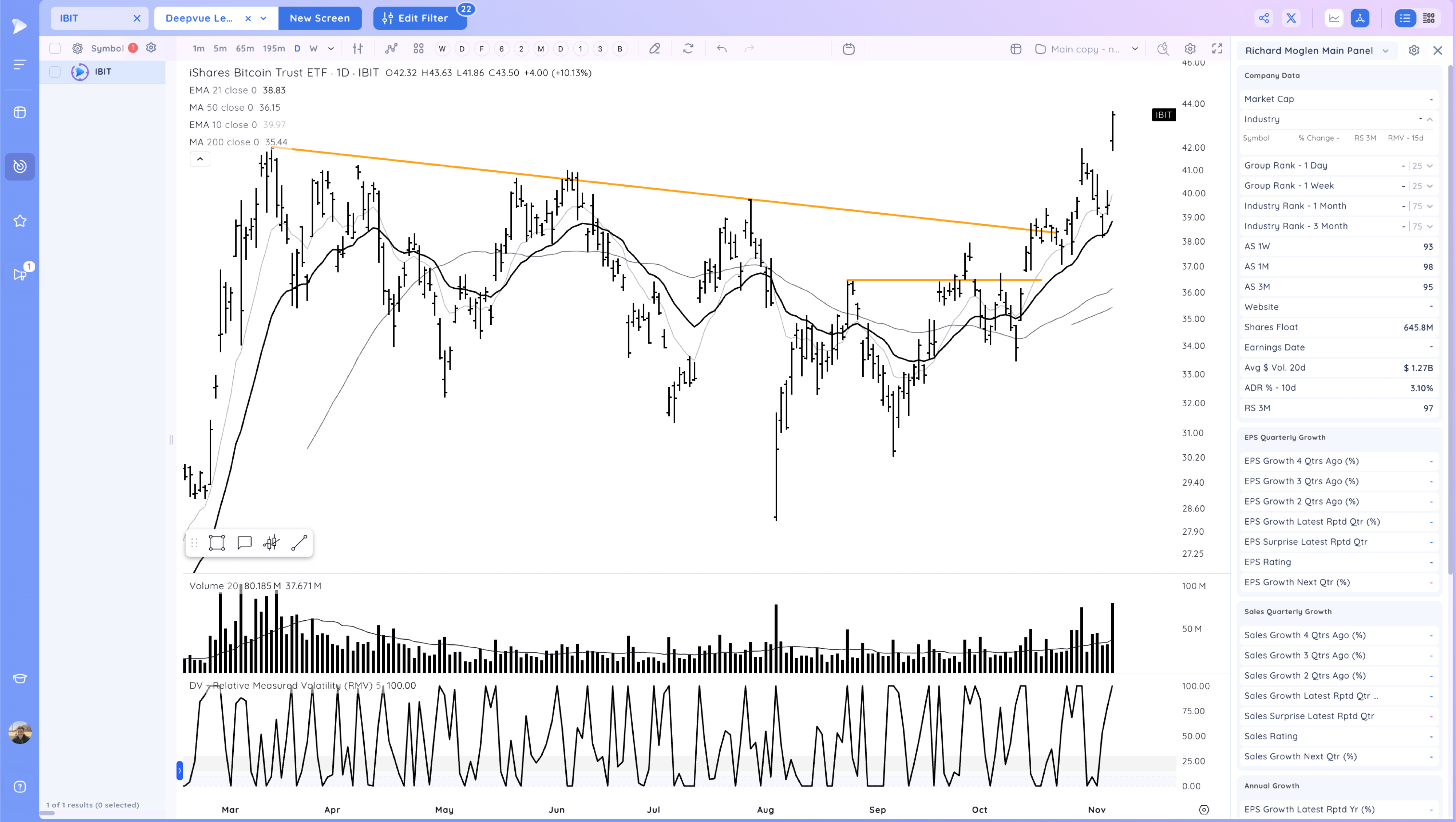Viewport: 1456px width, 822px height.
Task: Toggle the W timeframe circle button
Action: point(442,49)
